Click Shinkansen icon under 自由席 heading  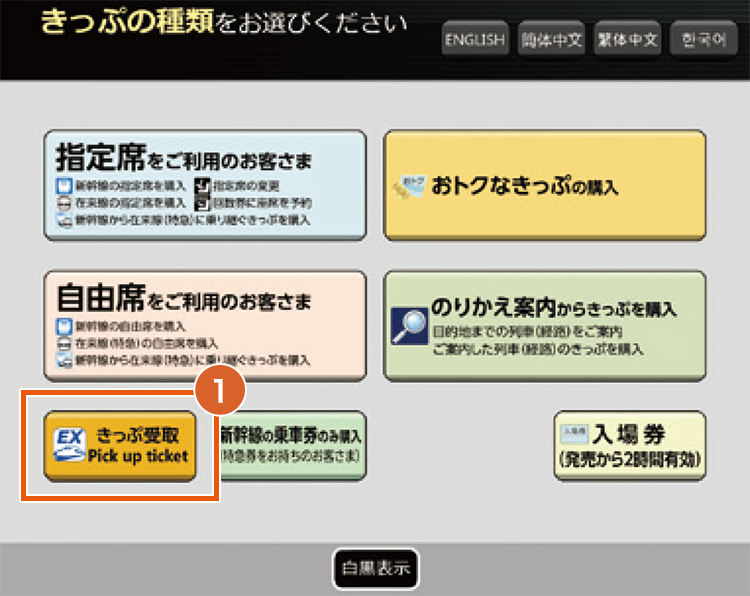[64, 327]
